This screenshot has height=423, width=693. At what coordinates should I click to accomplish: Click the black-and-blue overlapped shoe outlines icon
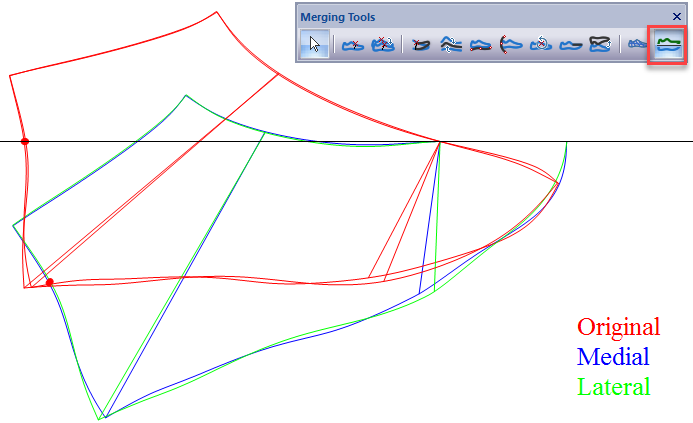(600, 44)
